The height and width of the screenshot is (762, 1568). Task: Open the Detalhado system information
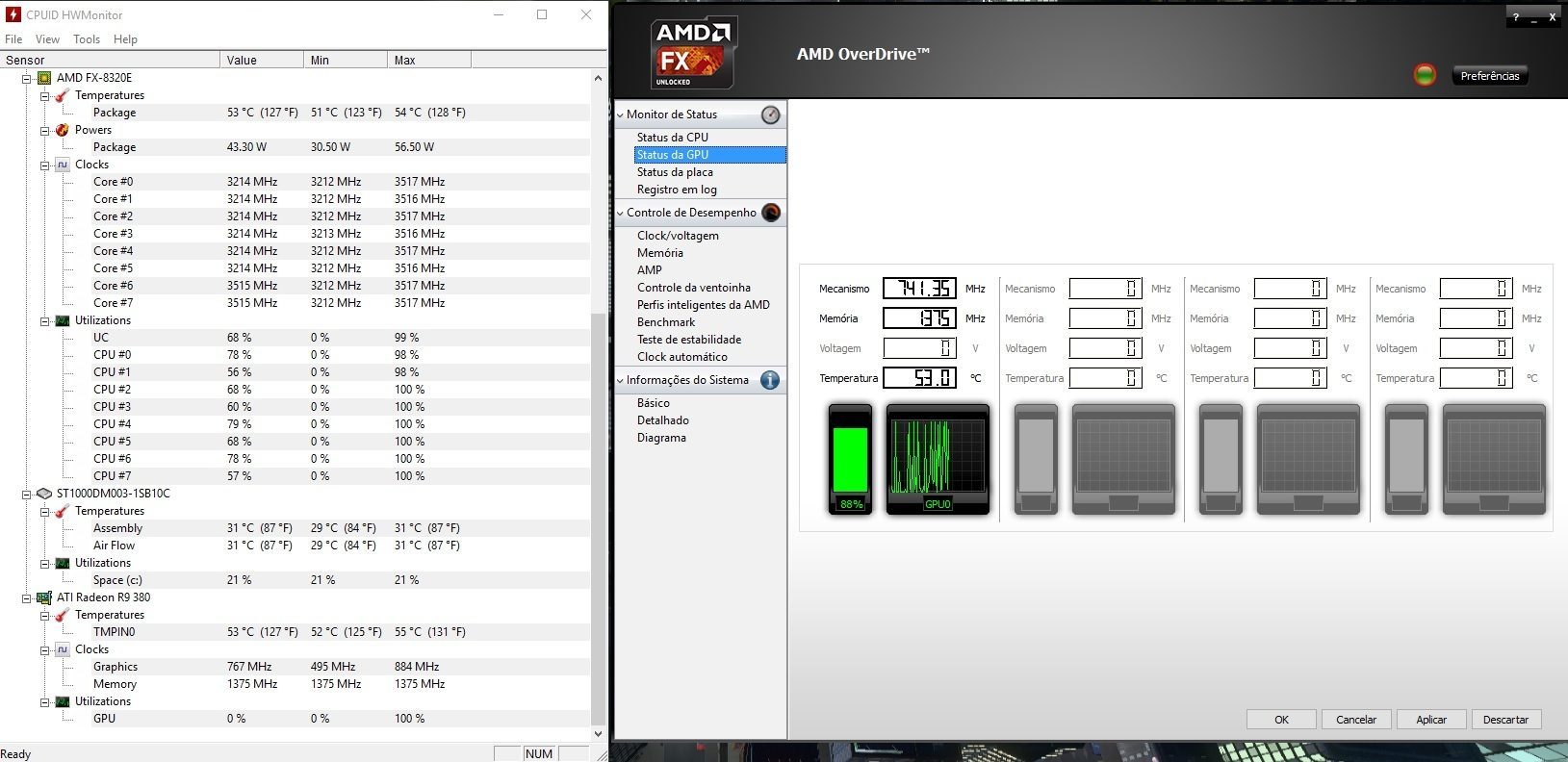[x=662, y=420]
